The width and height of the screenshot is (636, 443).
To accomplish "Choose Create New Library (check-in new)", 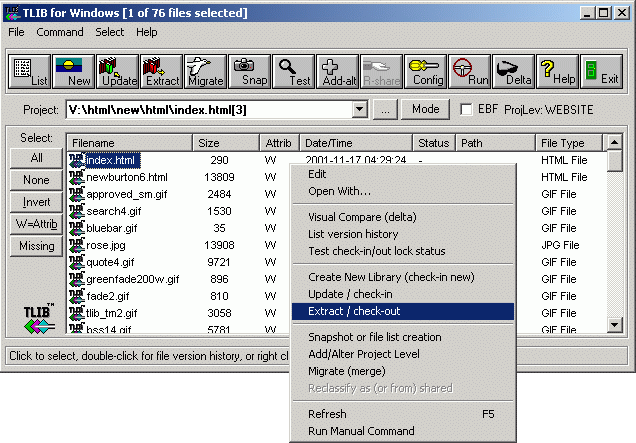I will click(x=403, y=277).
